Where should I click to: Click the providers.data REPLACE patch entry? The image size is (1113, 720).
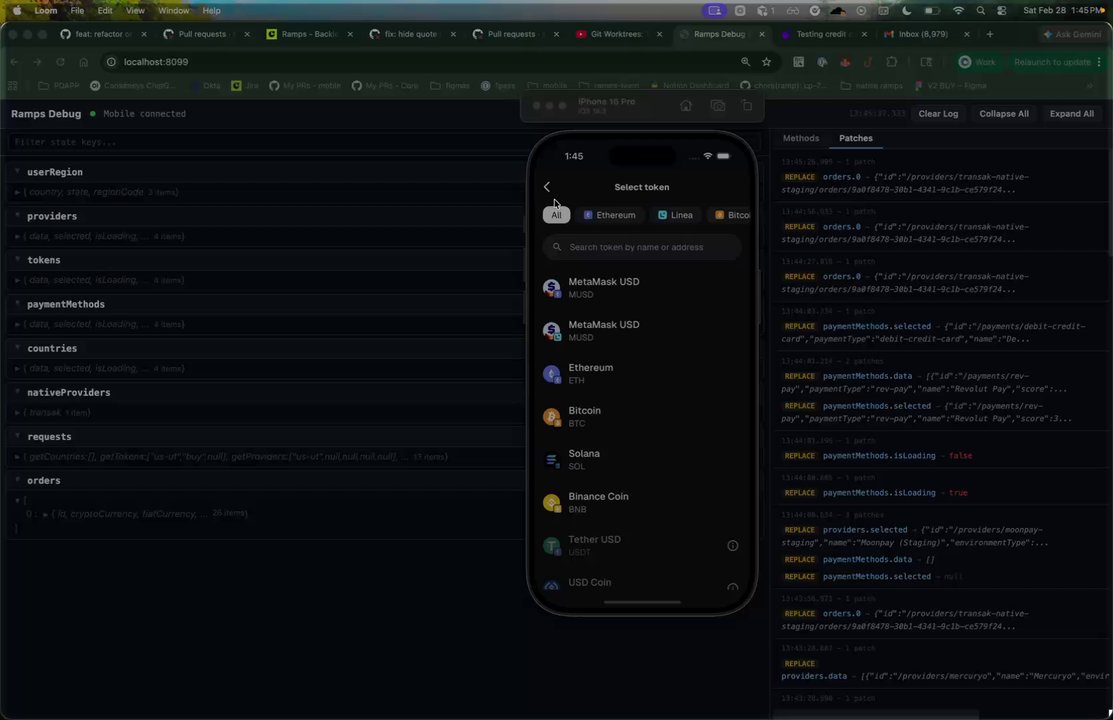click(945, 670)
